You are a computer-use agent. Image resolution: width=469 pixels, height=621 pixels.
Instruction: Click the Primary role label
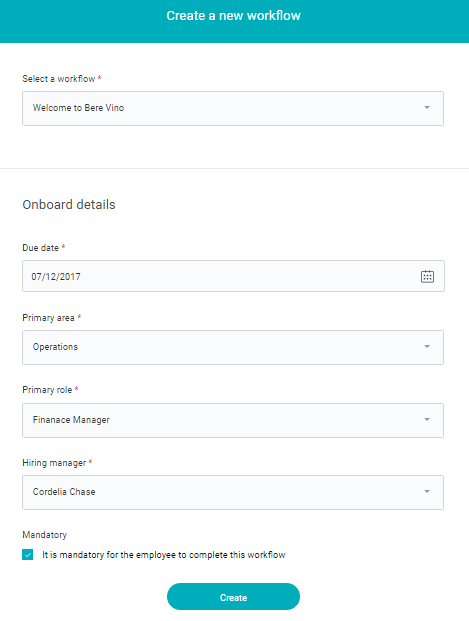pos(47,390)
